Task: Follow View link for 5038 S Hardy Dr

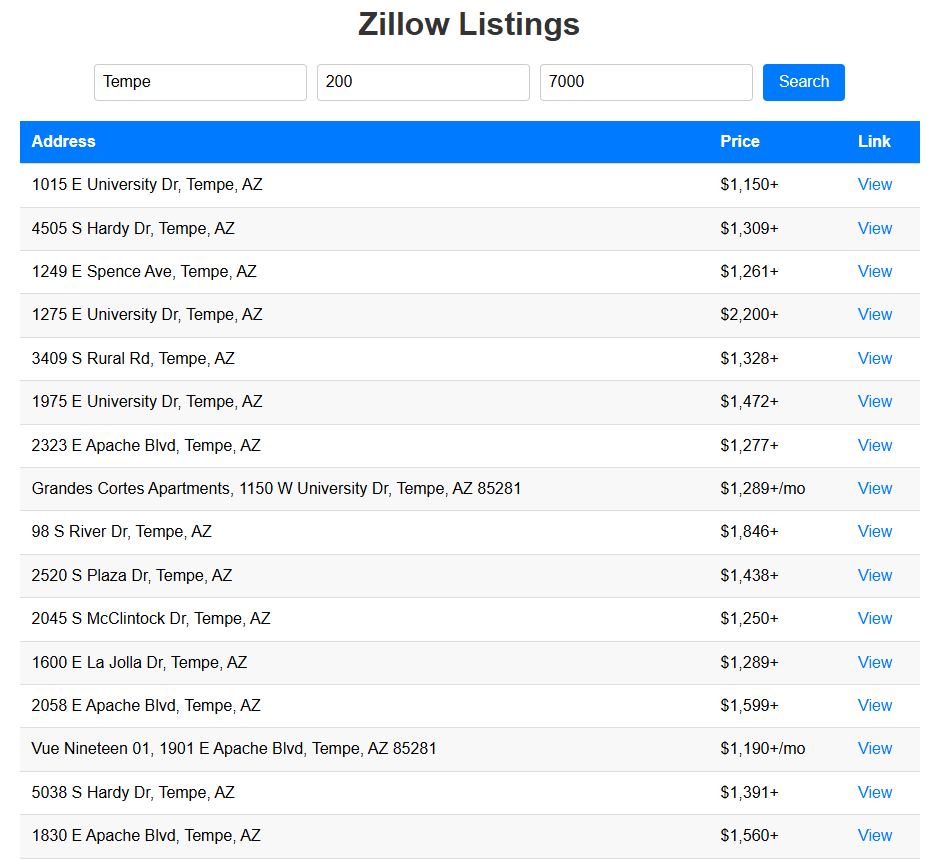Action: 874,792
